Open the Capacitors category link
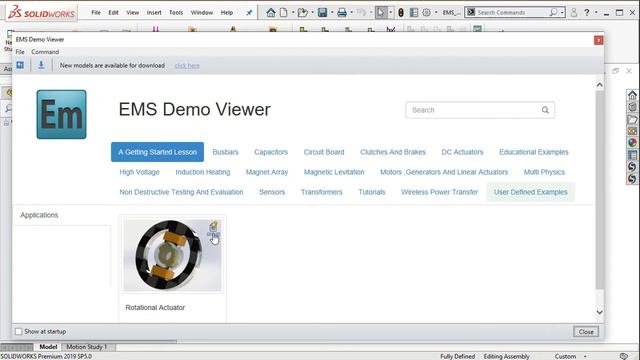The image size is (640, 360). point(271,152)
